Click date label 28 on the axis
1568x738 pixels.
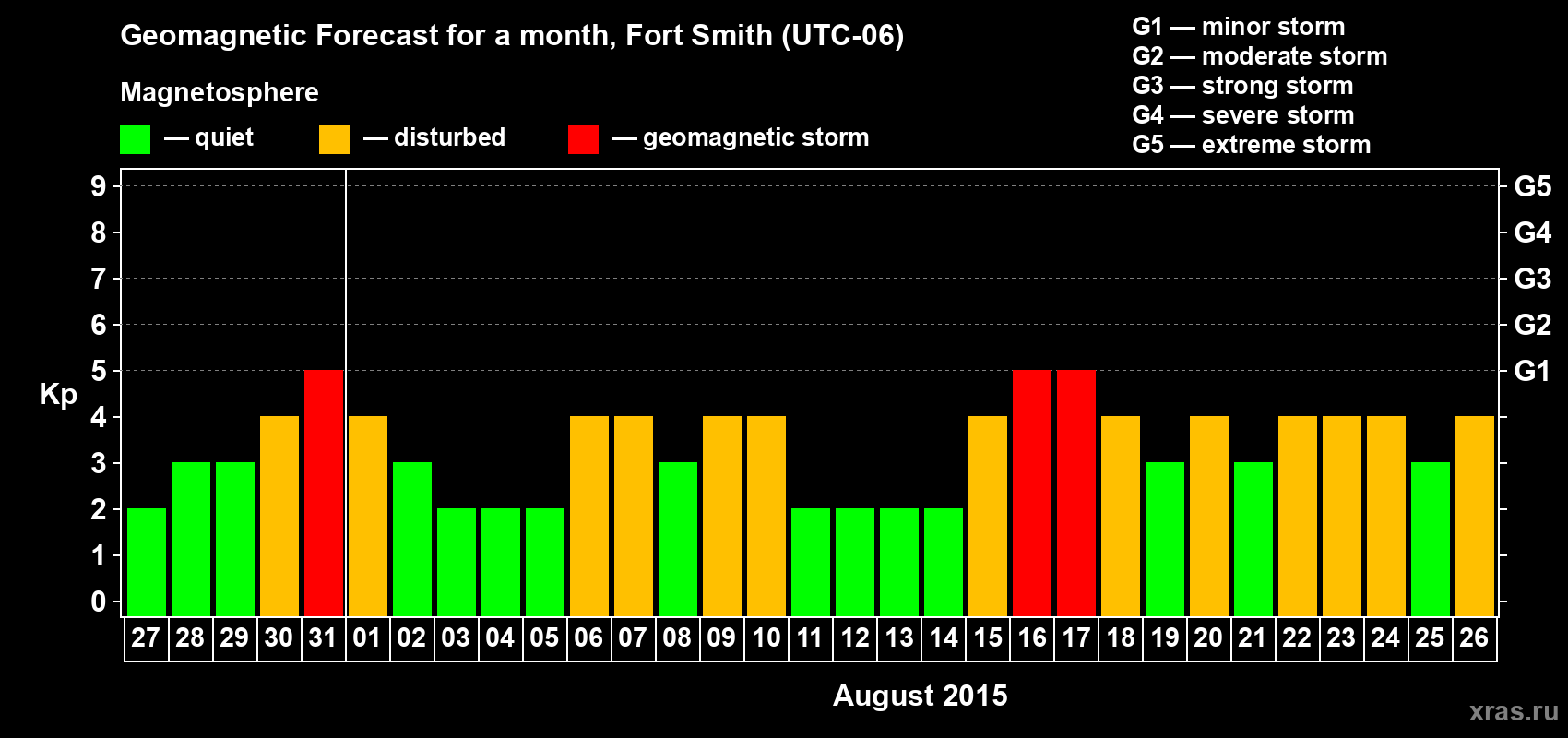pos(190,638)
